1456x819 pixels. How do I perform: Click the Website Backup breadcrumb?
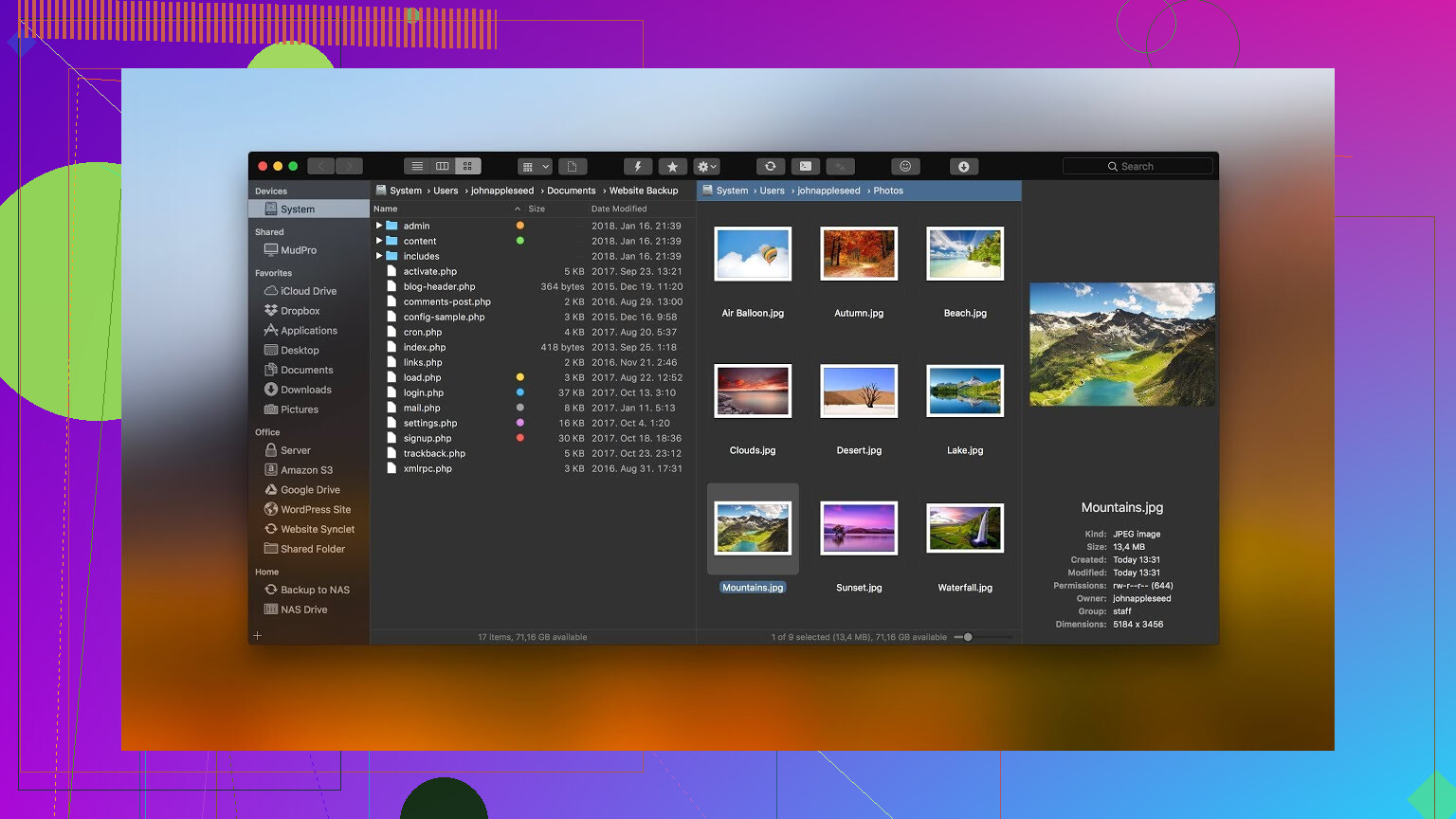click(x=644, y=191)
